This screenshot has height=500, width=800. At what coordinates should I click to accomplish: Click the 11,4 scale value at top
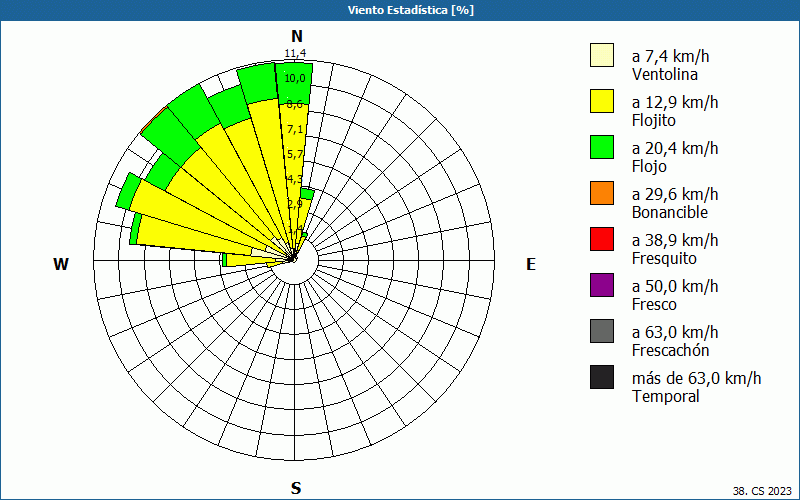[x=295, y=53]
